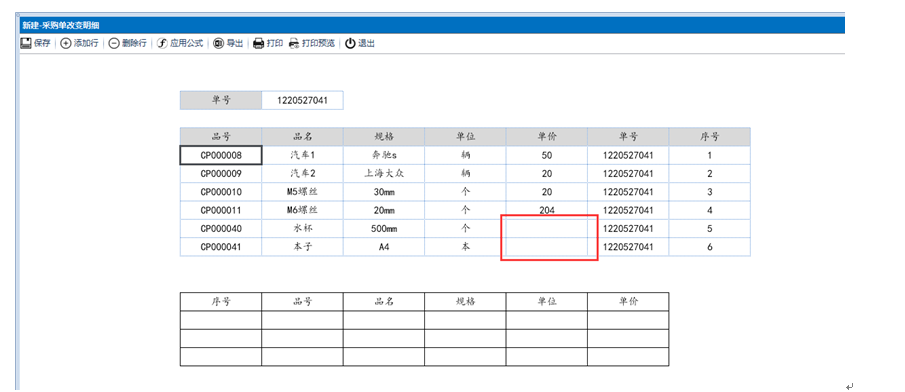
Task: Click the 序号 cell with value 5
Action: pyautogui.click(x=710, y=229)
